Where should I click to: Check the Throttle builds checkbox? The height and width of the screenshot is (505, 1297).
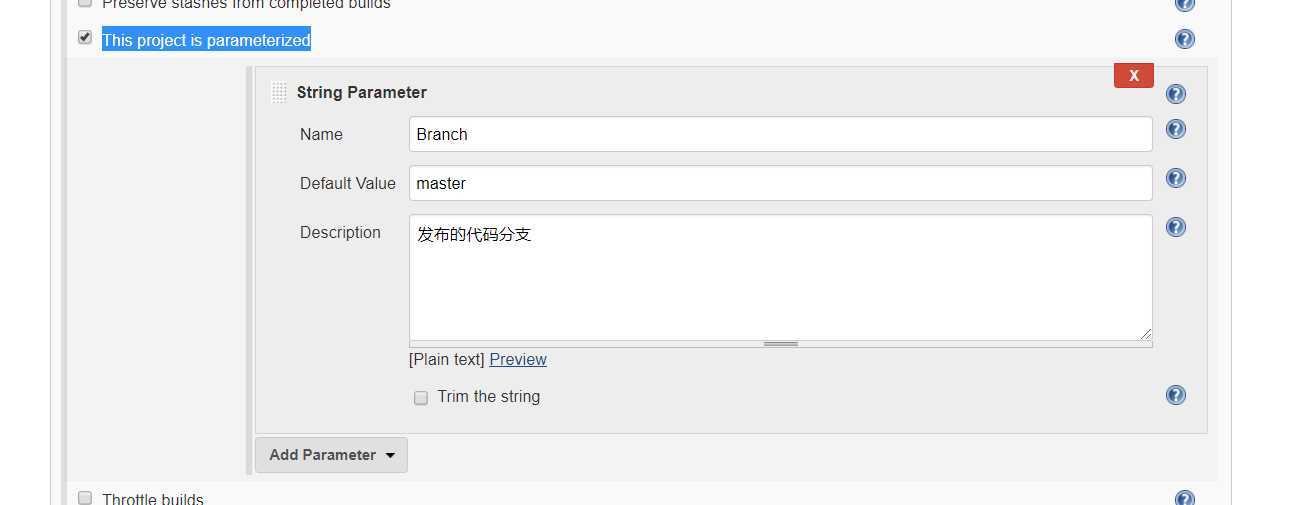(x=85, y=498)
